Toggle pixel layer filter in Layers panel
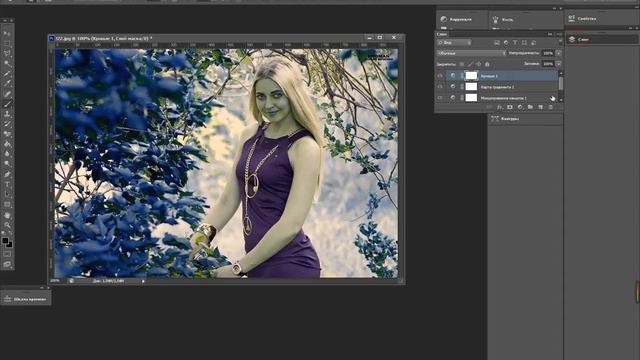Image resolution: width=640 pixels, height=360 pixels. click(x=497, y=42)
